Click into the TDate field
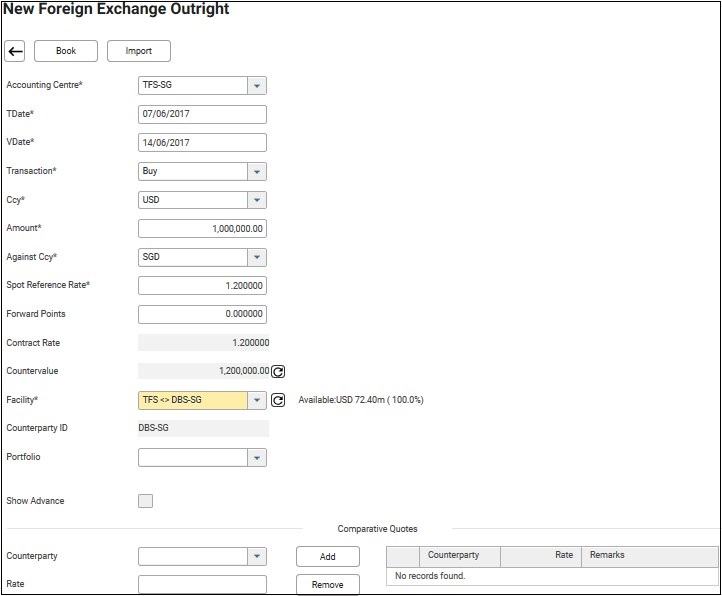Image resolution: width=722 pixels, height=596 pixels. click(x=202, y=114)
